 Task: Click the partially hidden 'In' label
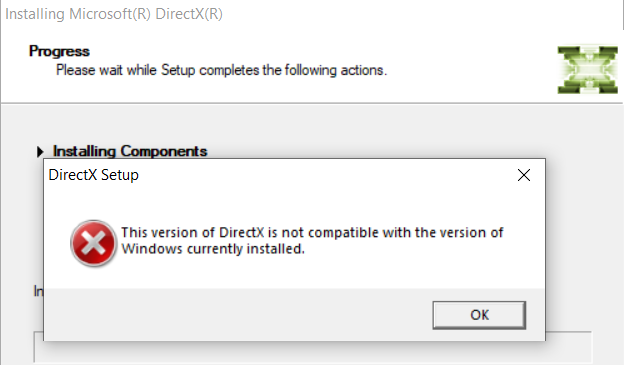(x=38, y=291)
